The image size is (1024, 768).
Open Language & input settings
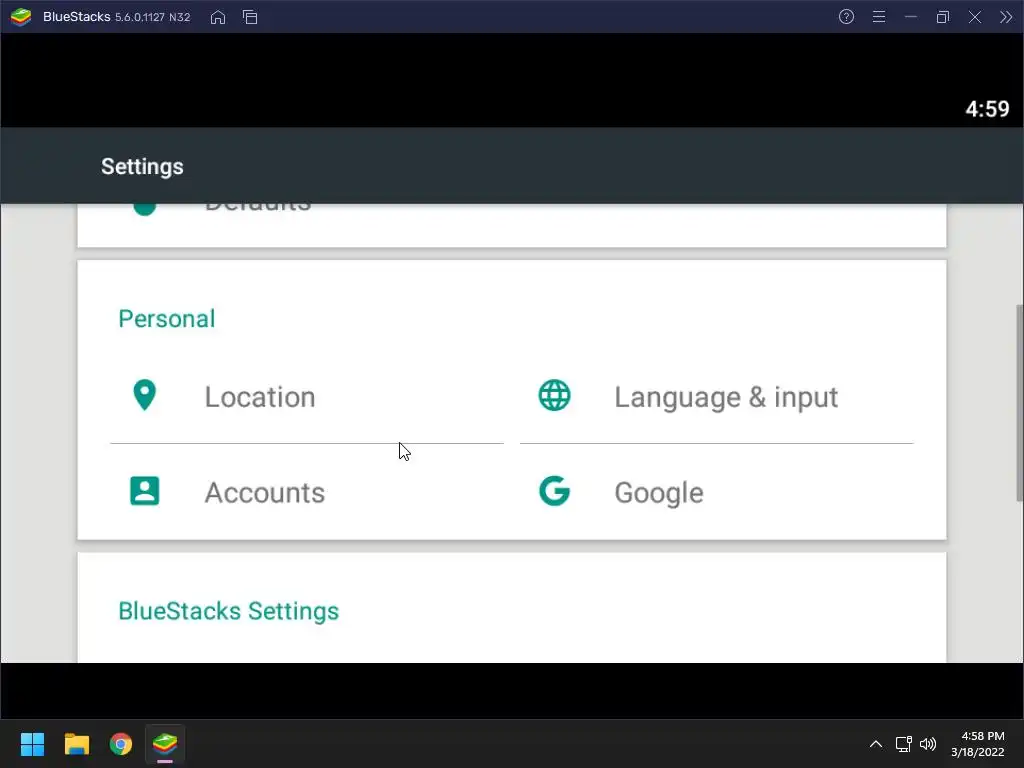[x=716, y=396]
